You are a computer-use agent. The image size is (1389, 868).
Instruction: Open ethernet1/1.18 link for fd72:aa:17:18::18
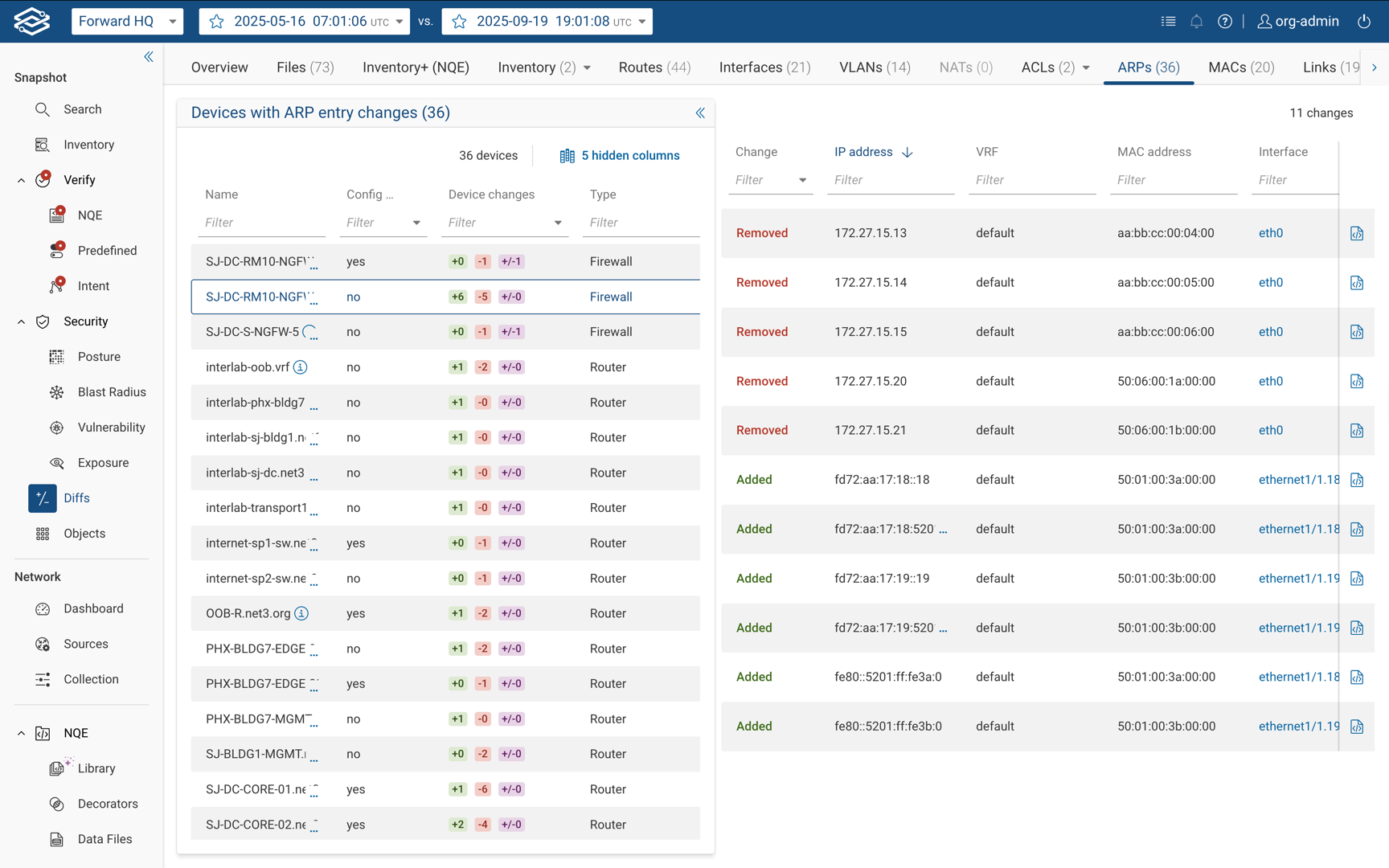(x=1297, y=480)
